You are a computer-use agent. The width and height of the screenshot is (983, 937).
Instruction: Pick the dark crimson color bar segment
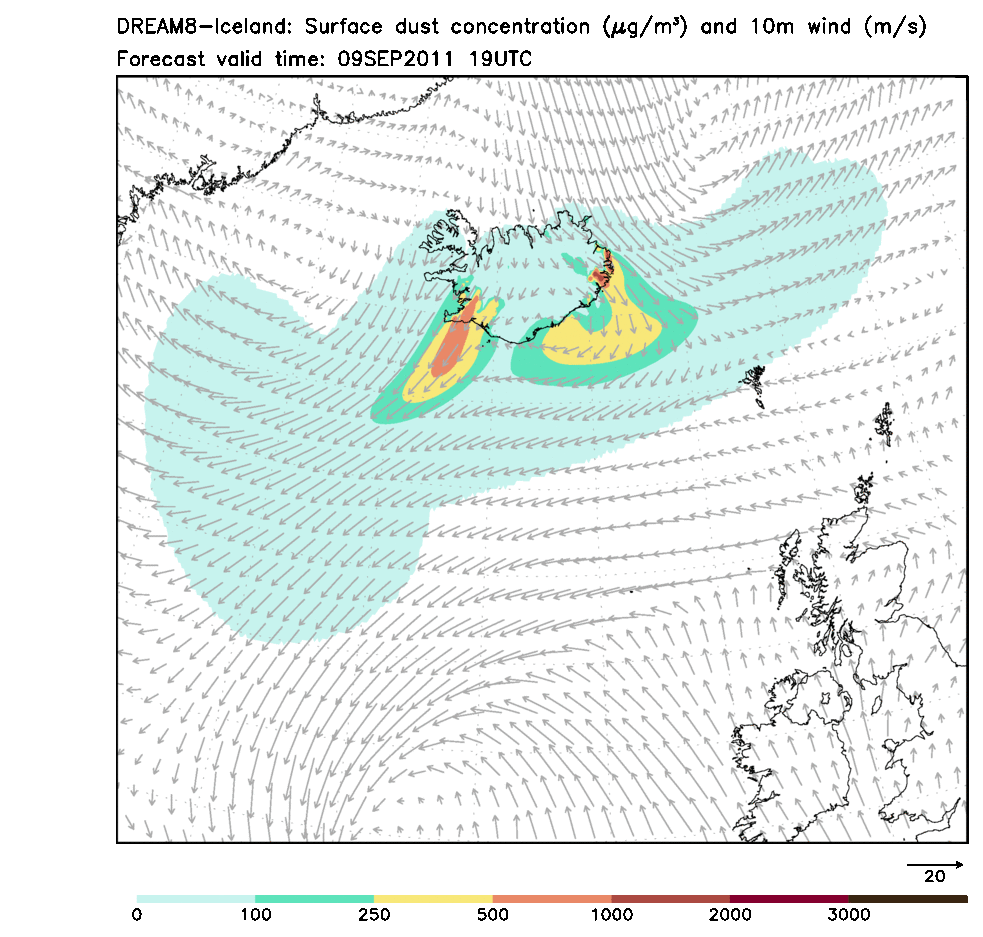pos(789,899)
